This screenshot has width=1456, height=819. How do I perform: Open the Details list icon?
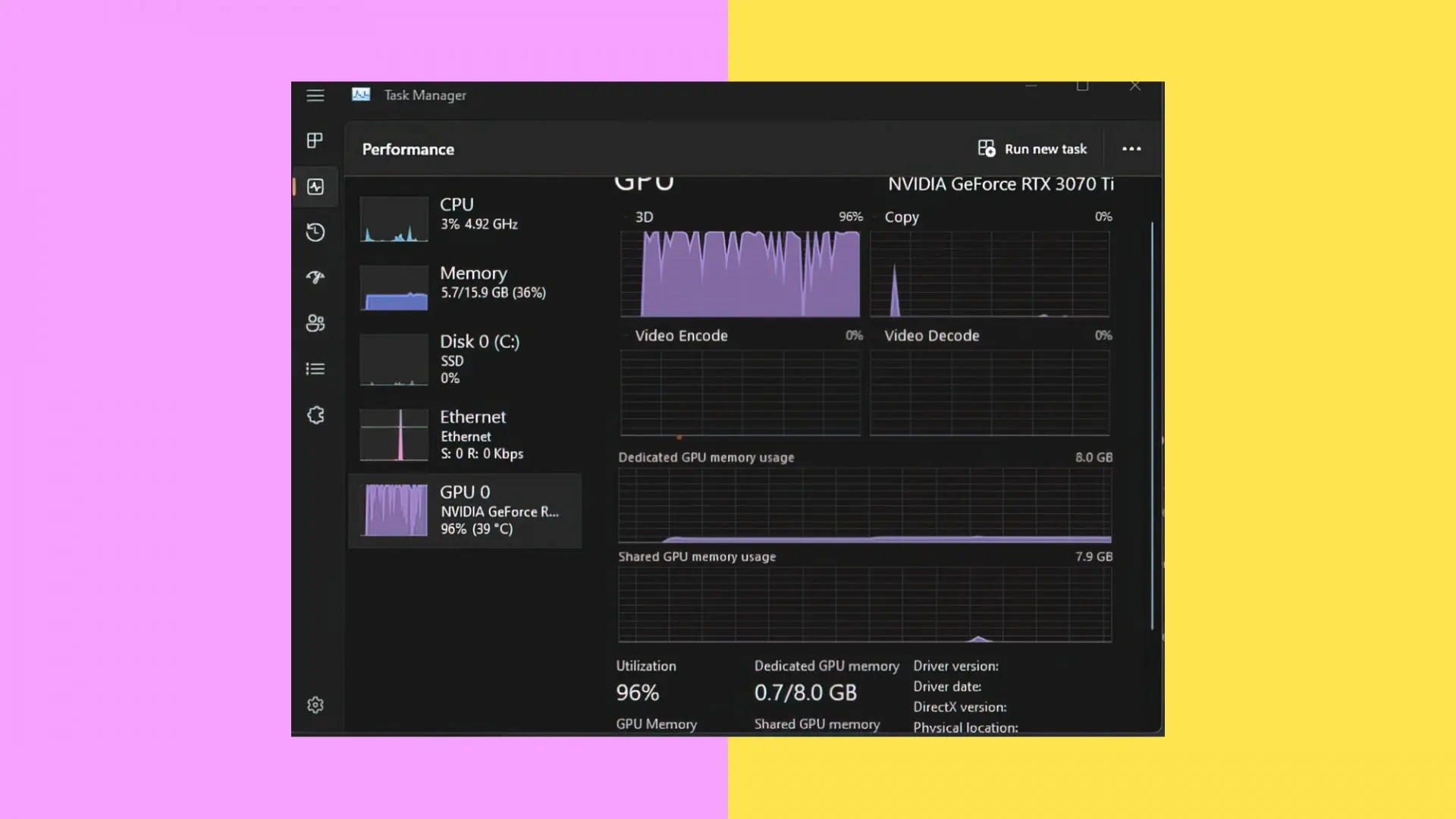pyautogui.click(x=315, y=369)
